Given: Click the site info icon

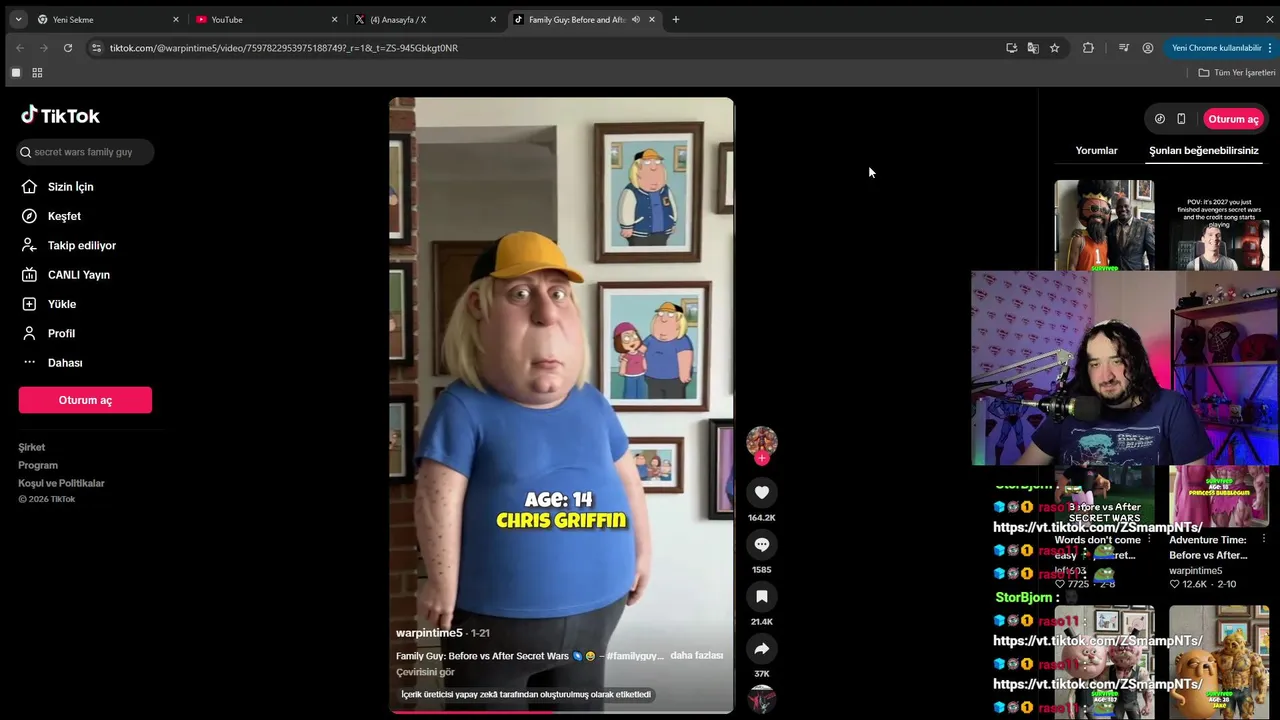Looking at the screenshot, I should (96, 48).
